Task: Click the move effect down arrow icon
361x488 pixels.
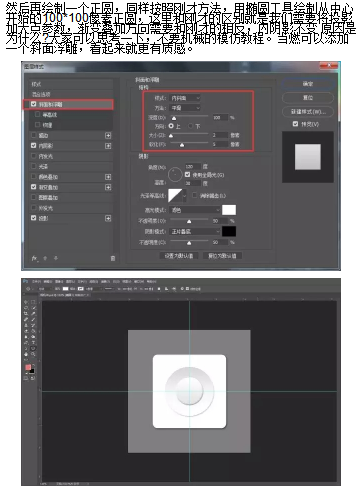Action: point(56,258)
